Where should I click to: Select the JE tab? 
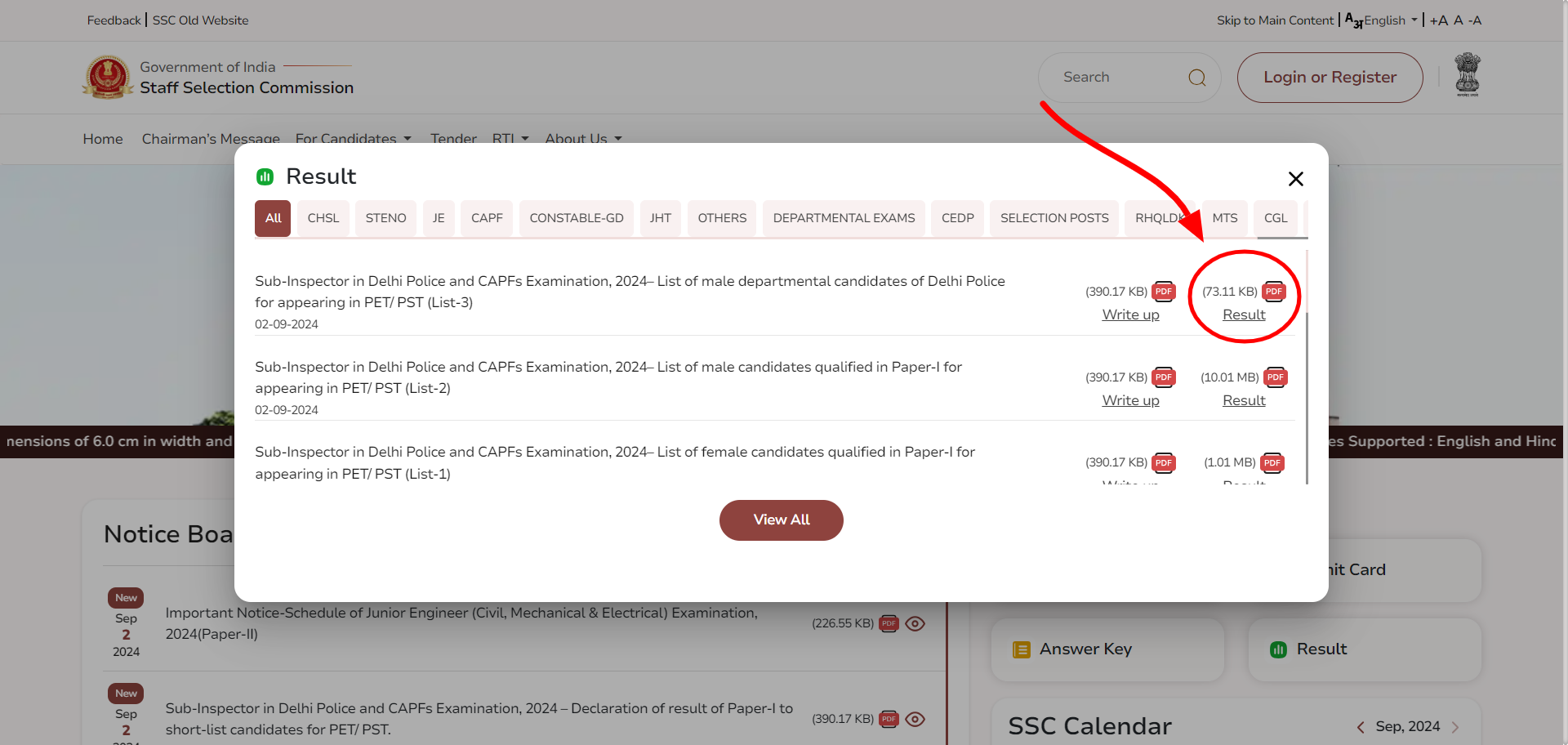tap(439, 219)
